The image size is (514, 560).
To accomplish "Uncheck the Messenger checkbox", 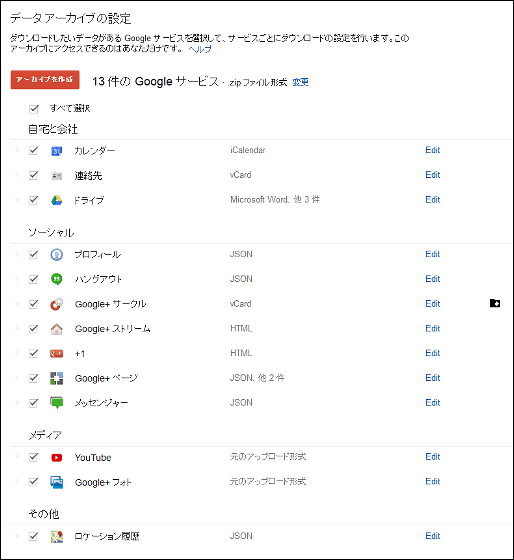I will click(x=34, y=403).
